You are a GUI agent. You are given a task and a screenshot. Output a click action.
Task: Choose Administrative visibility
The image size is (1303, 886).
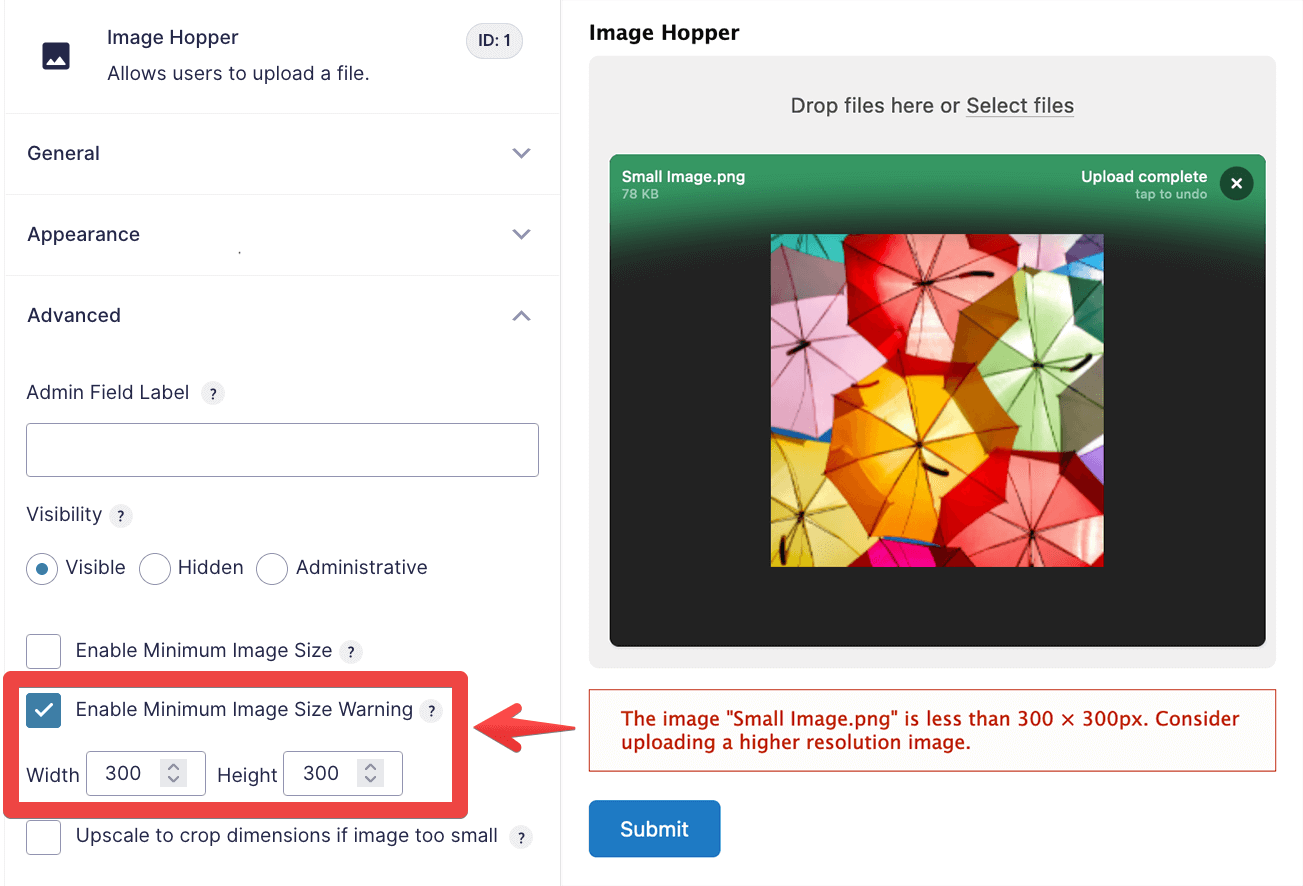271,568
